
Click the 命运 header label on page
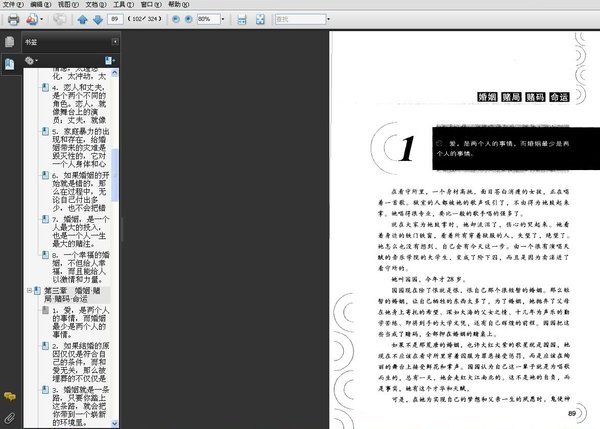click(559, 97)
